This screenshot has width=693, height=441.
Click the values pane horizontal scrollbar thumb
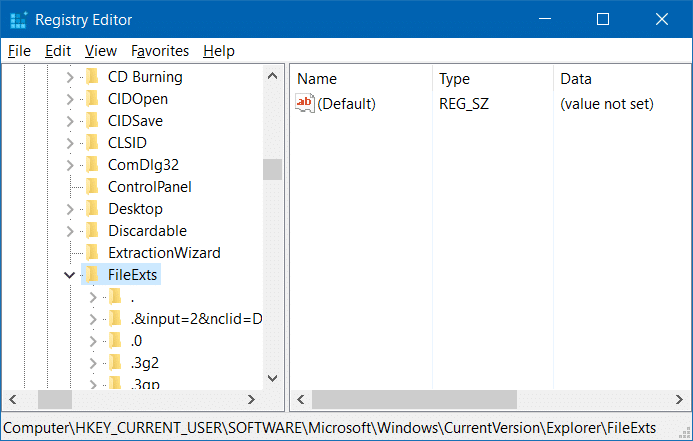click(x=414, y=400)
